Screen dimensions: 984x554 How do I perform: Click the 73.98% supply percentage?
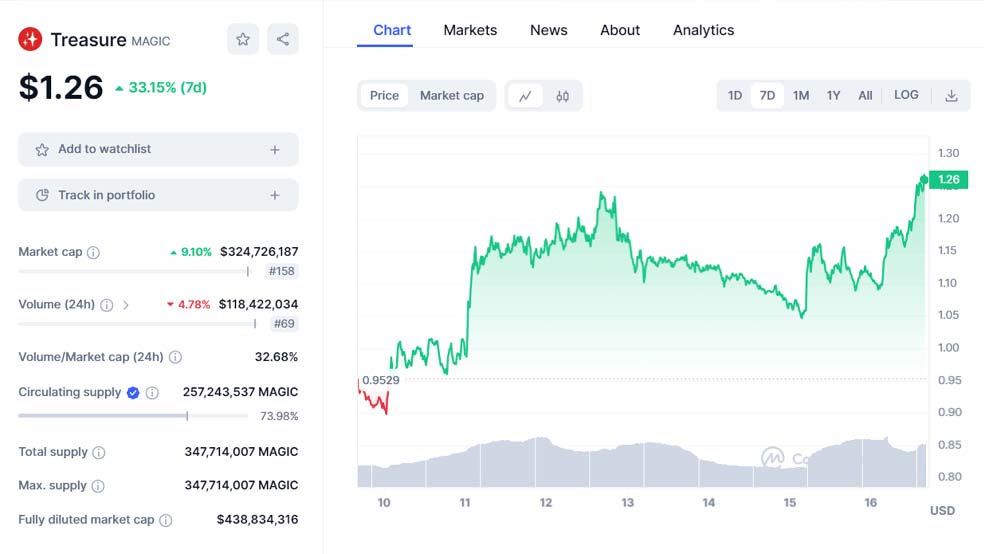pos(279,416)
